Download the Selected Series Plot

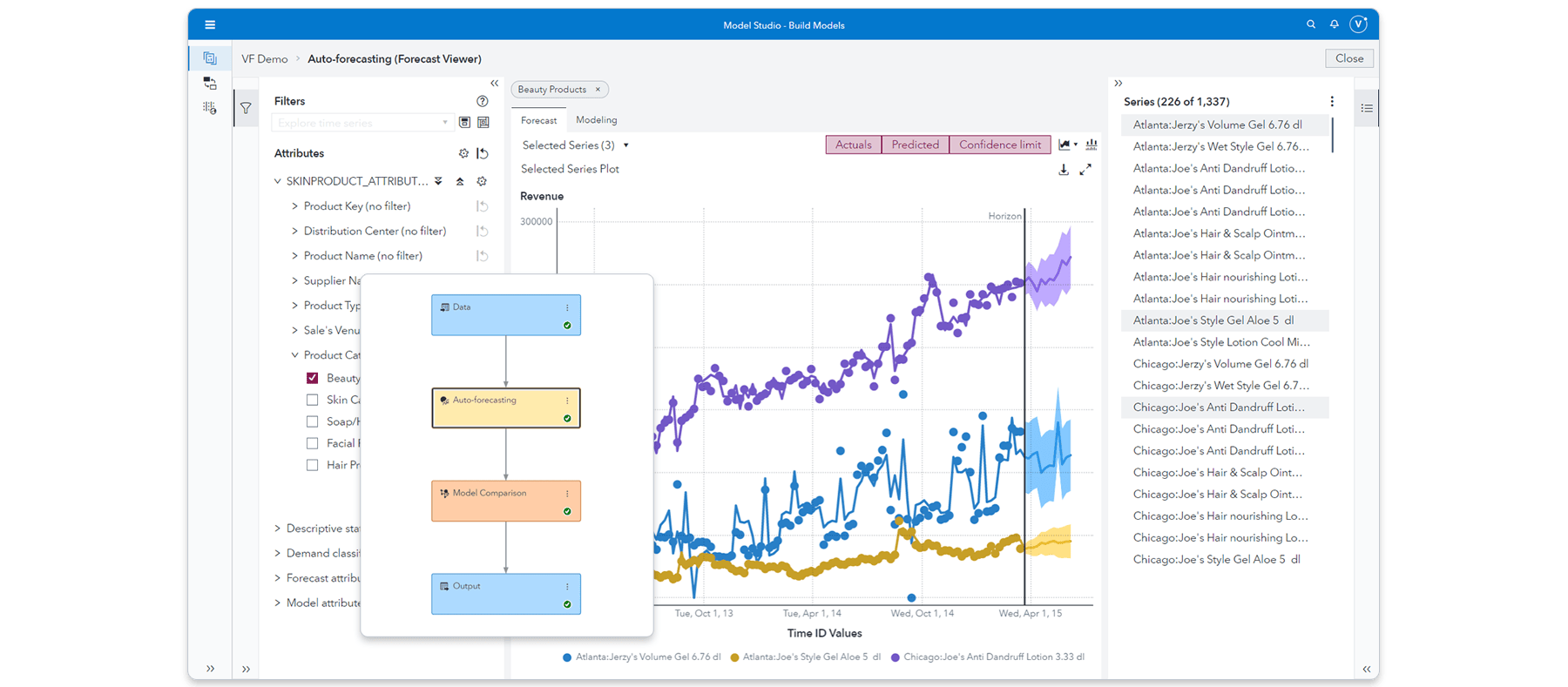1064,170
